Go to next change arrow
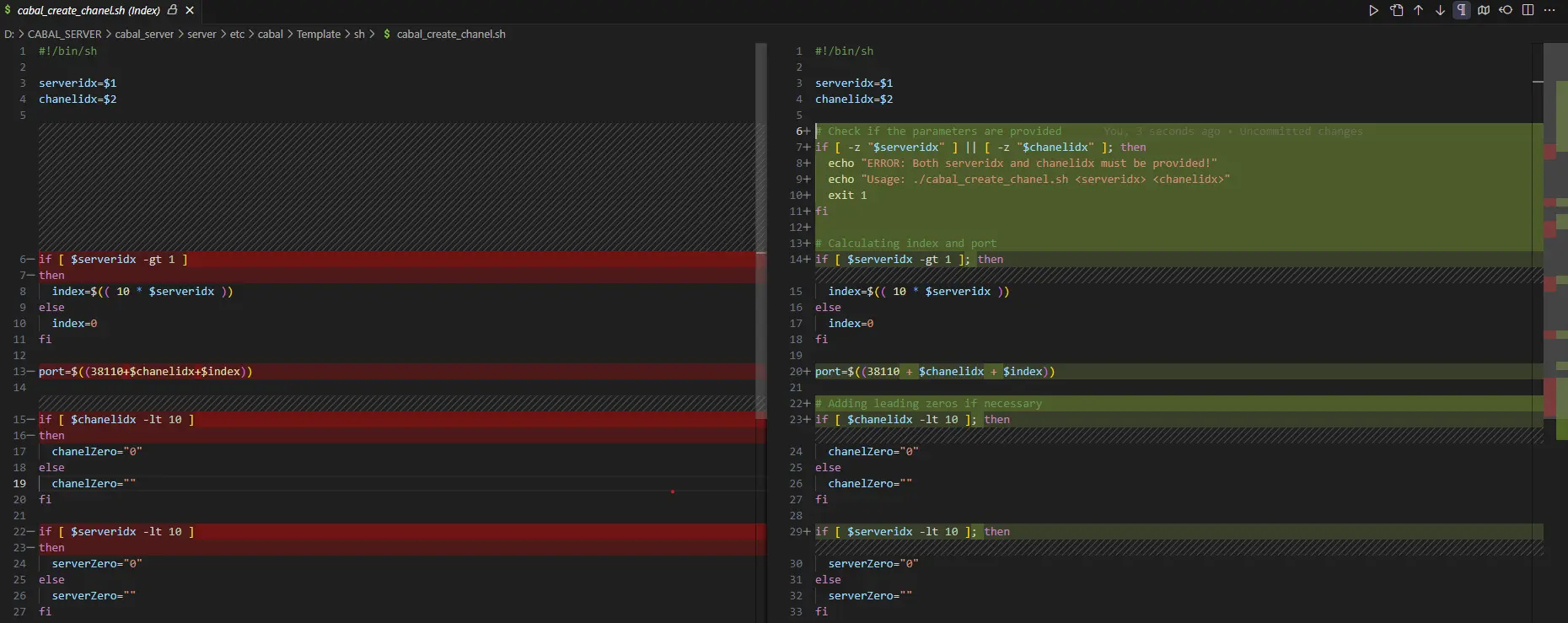This screenshot has height=623, width=1568. click(x=1440, y=10)
